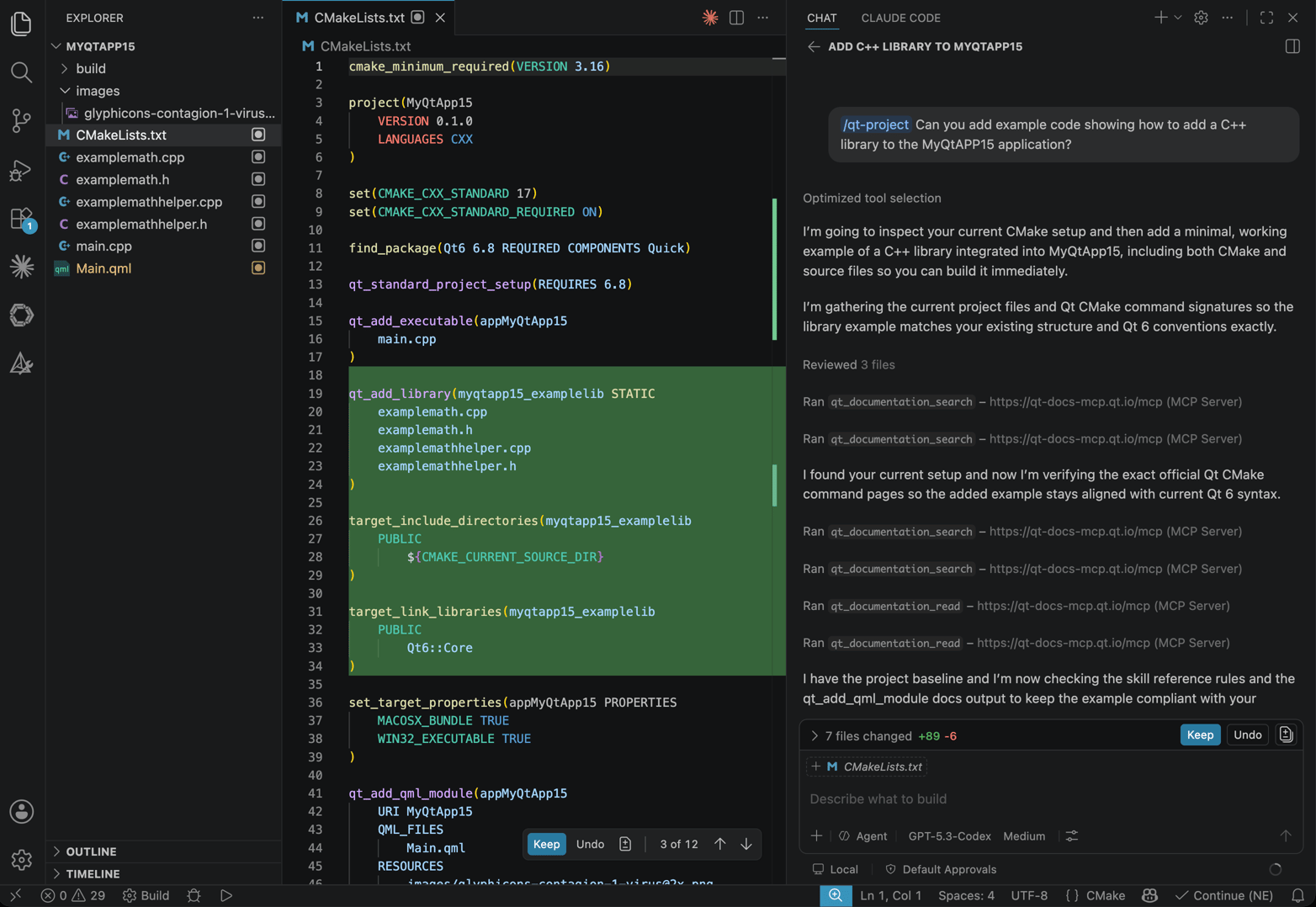Start a new chat with the plus icon
Screen dimensions: 1316x907
[1160, 18]
